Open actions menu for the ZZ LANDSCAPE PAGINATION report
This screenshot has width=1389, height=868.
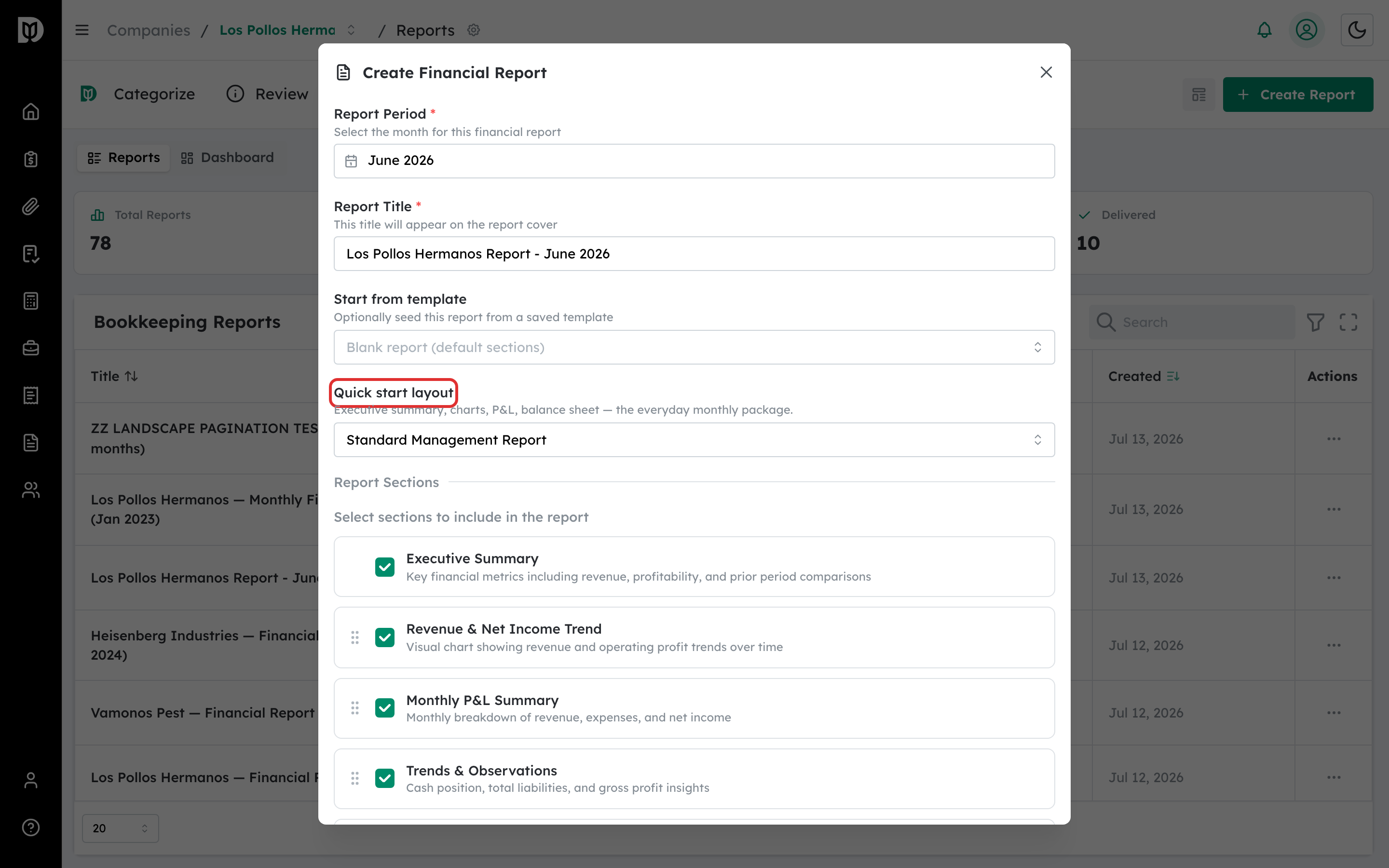(1334, 439)
